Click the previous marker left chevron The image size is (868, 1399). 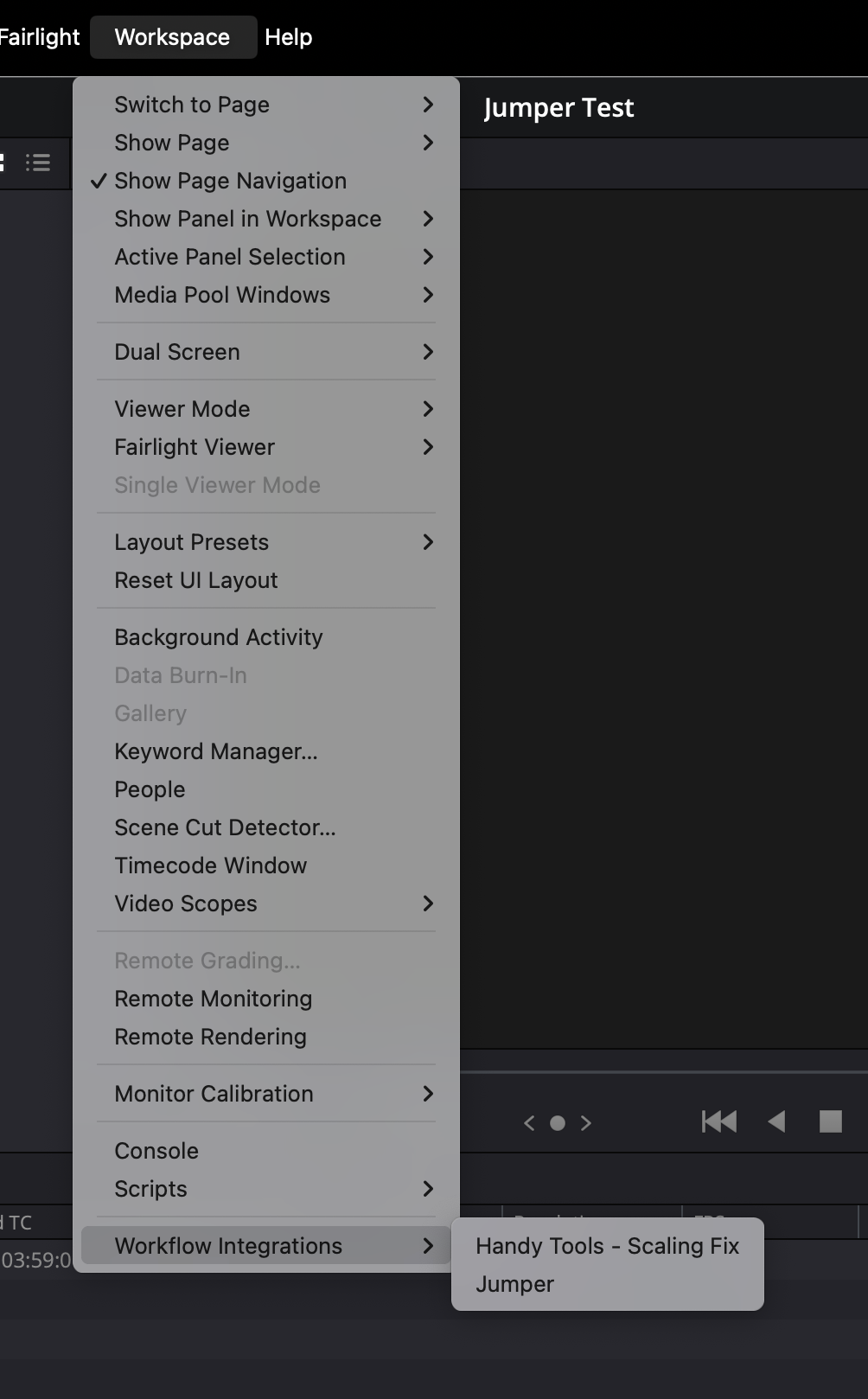529,1123
